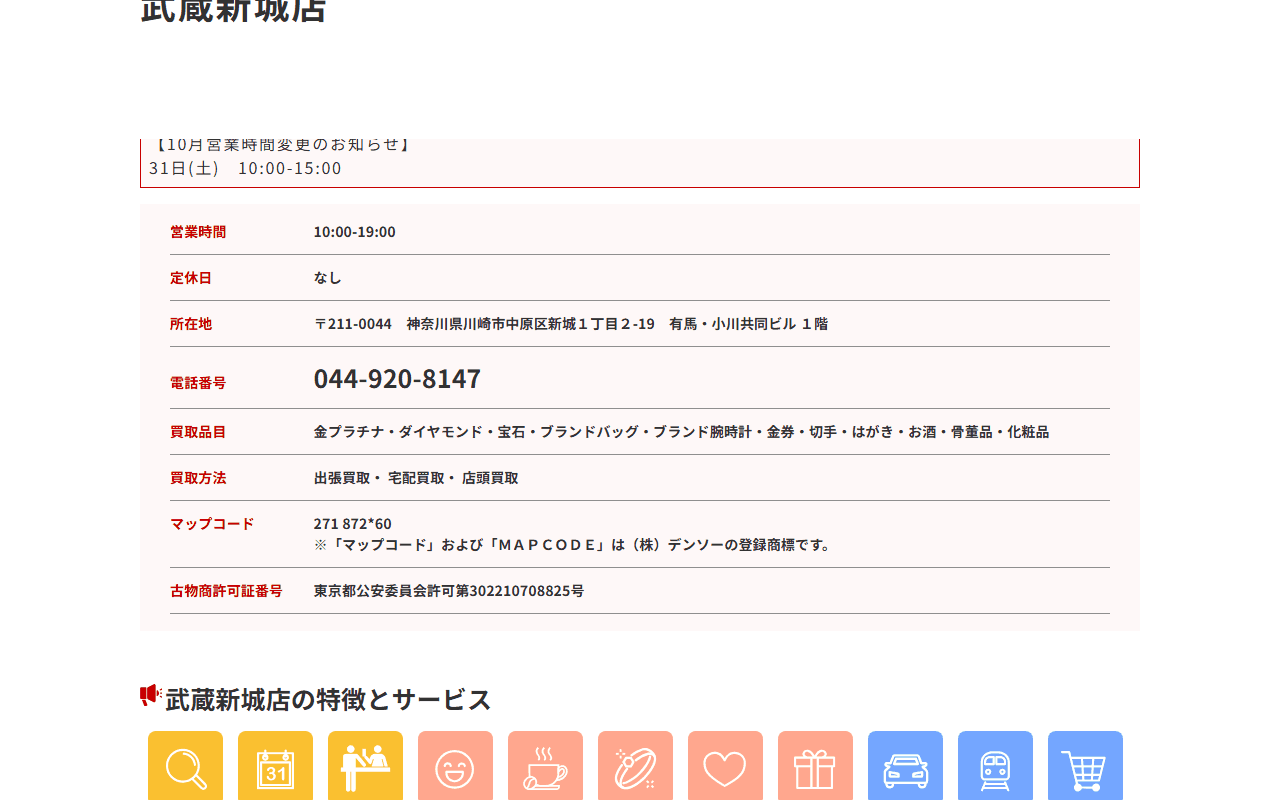This screenshot has width=1280, height=800.
Task: Click the license number 第302210708825号
Action: coord(520,591)
